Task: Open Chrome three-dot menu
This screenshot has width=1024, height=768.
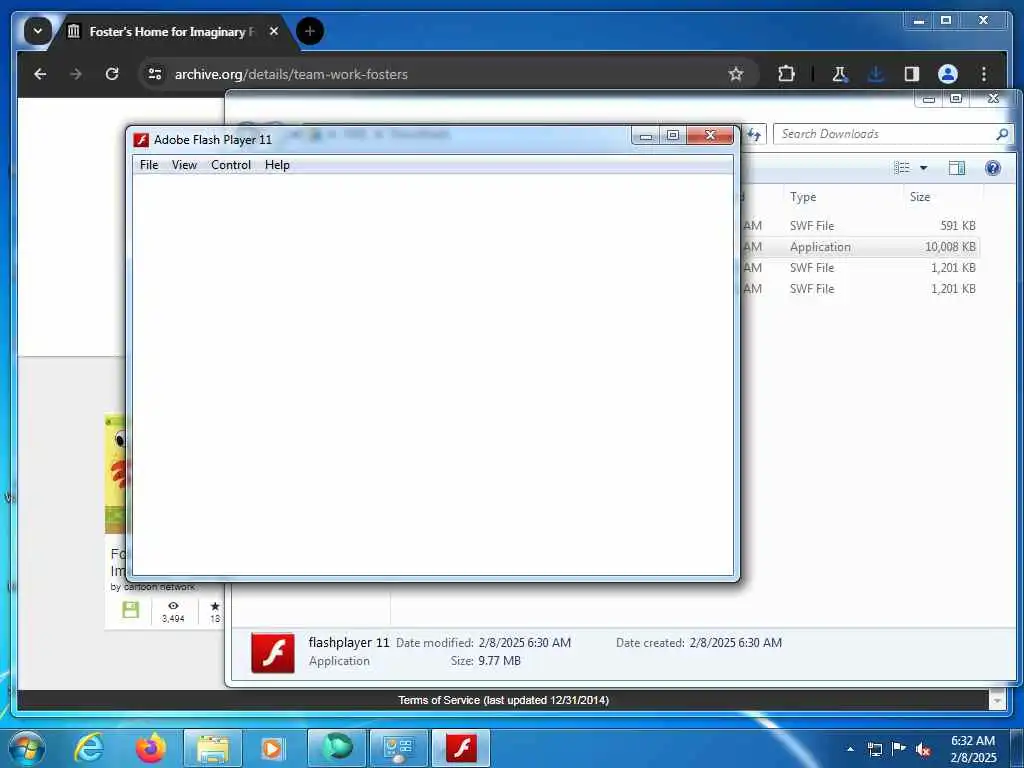Action: coord(984,74)
